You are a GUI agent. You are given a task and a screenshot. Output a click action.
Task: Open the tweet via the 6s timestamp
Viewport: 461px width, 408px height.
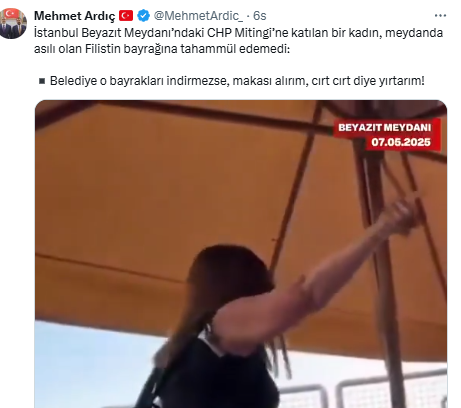pos(260,16)
